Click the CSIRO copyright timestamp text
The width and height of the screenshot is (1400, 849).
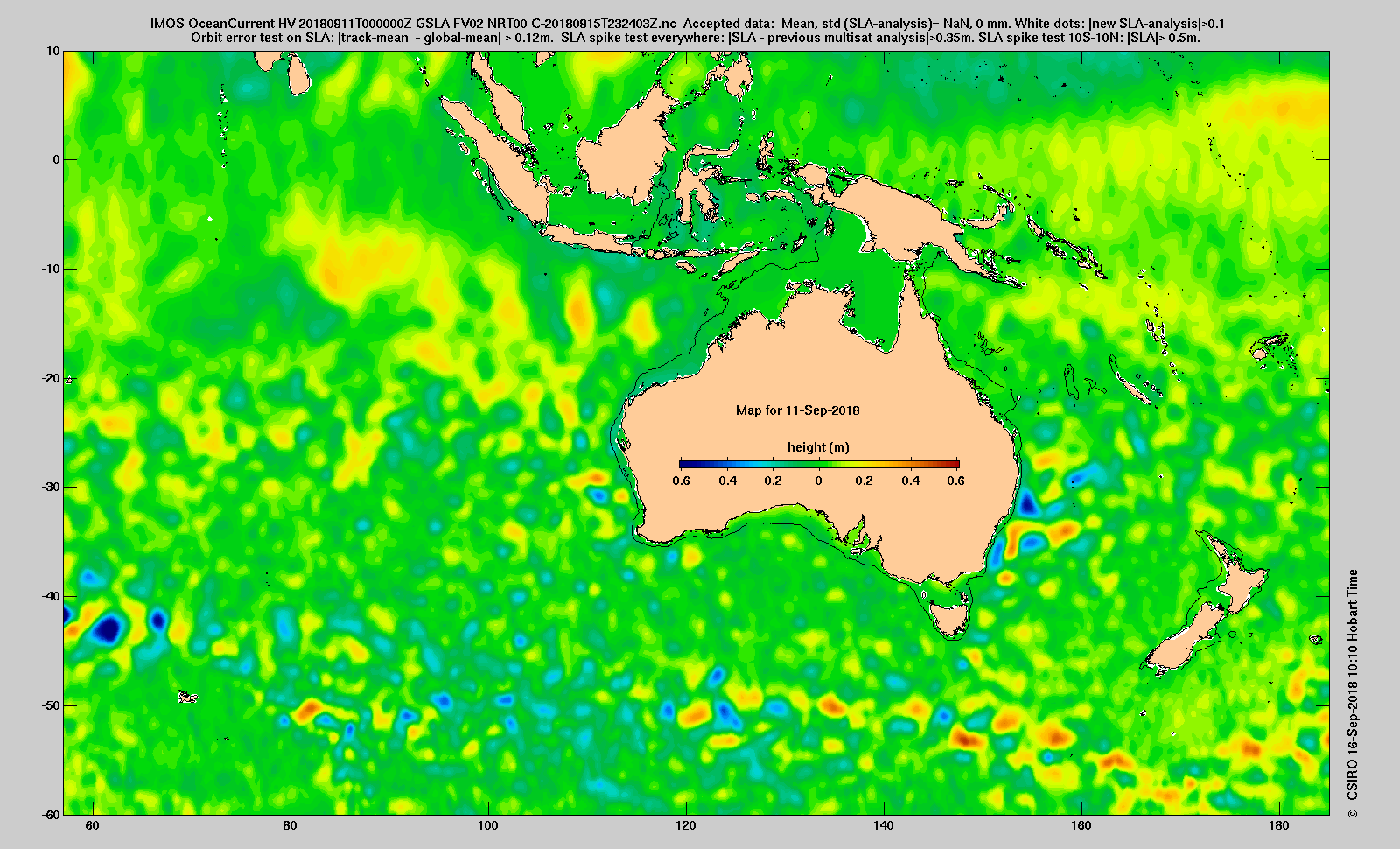(1353, 693)
